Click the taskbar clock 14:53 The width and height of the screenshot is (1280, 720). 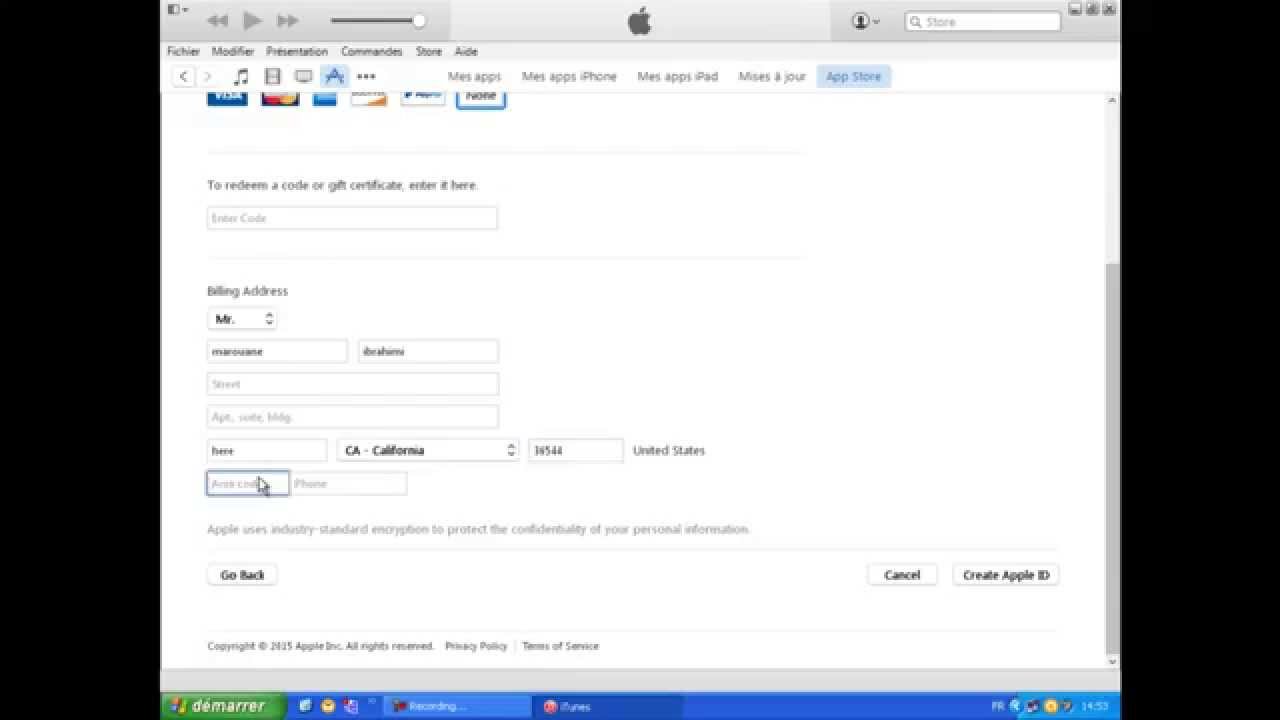(1095, 706)
